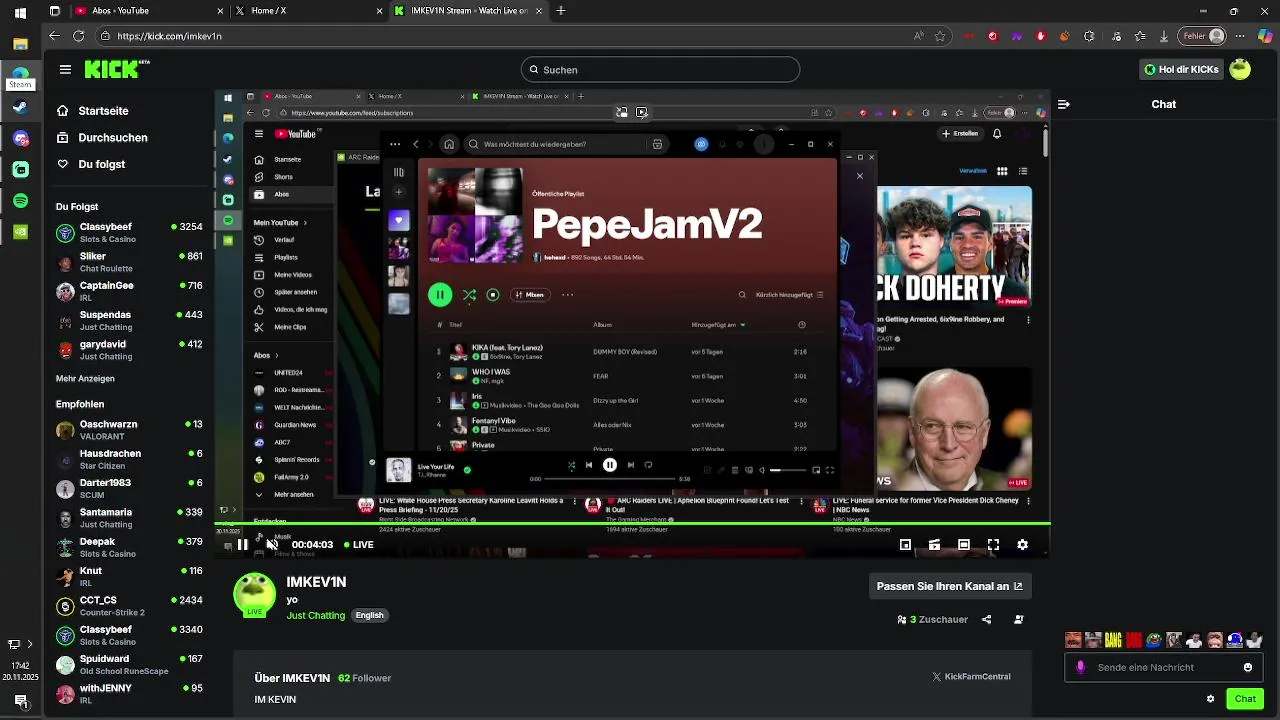The image size is (1280, 720).
Task: Open browser Settings and more menu
Action: coord(1241,36)
